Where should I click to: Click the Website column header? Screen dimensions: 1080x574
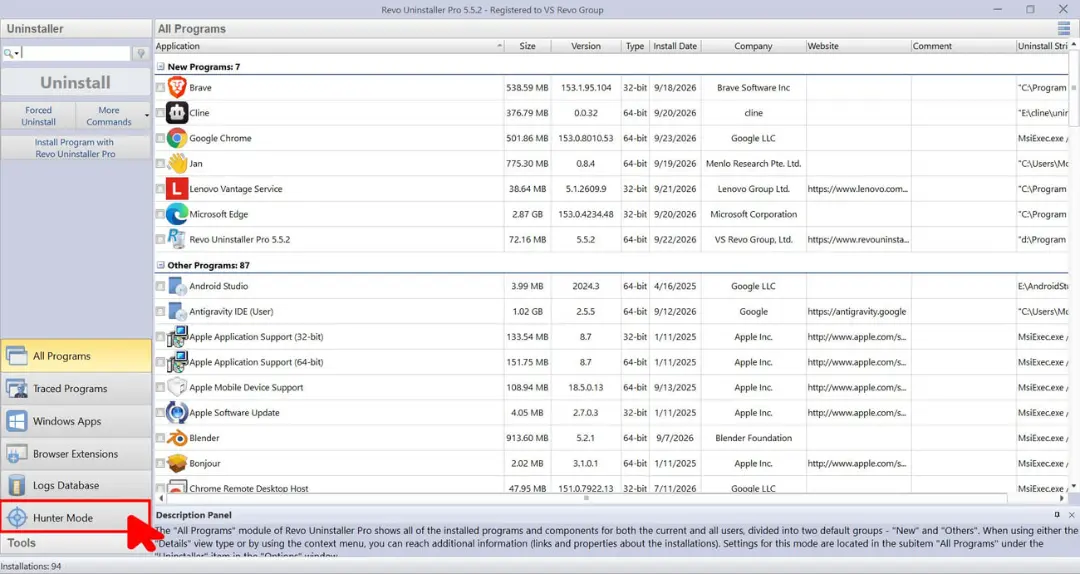(858, 46)
